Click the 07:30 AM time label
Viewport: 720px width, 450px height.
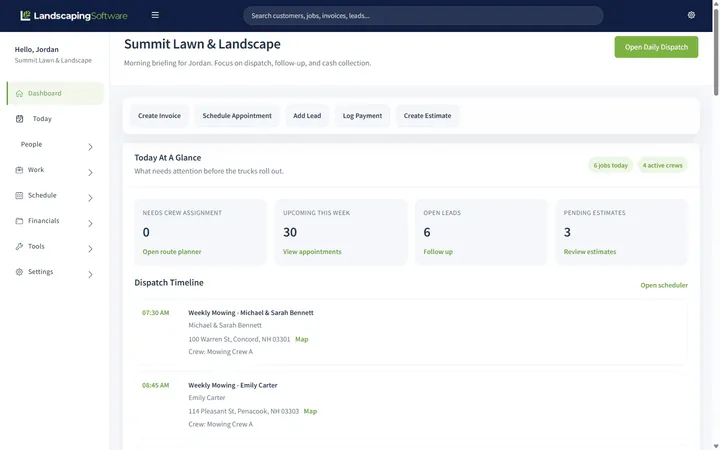[x=156, y=313]
